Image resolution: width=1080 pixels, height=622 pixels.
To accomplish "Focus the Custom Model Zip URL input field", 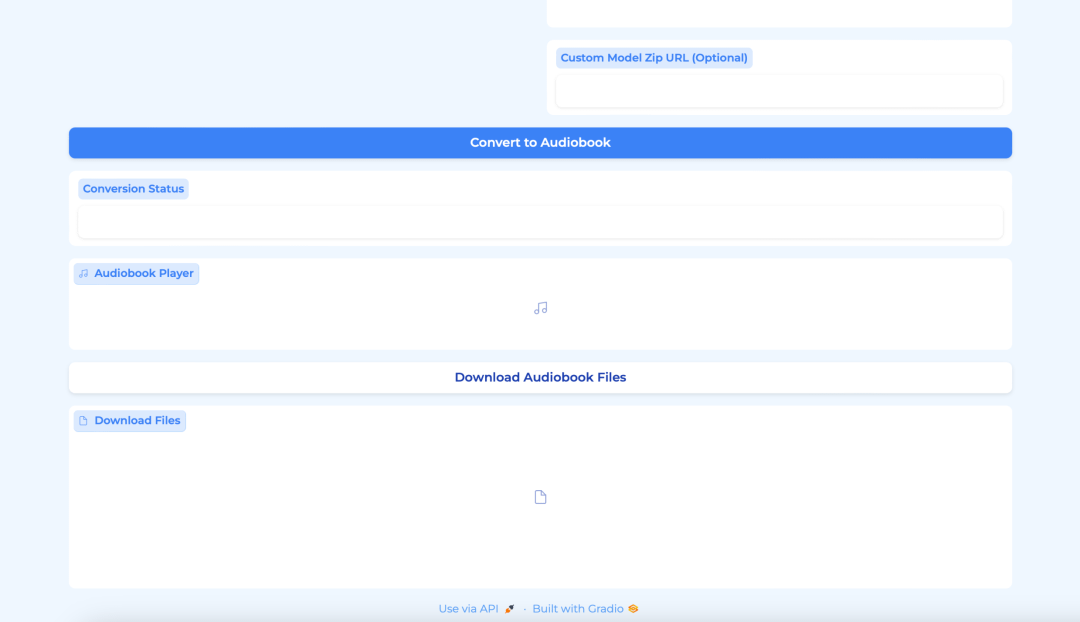I will tap(779, 91).
